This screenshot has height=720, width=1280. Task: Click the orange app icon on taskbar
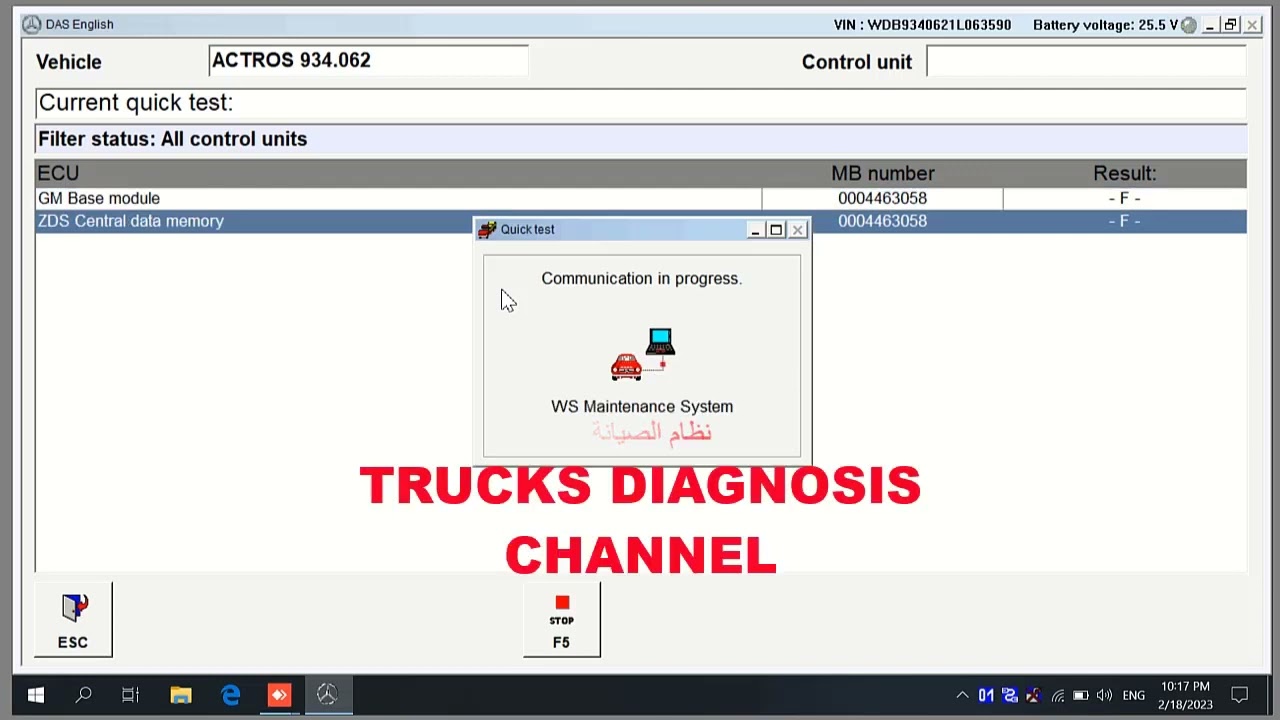click(279, 695)
